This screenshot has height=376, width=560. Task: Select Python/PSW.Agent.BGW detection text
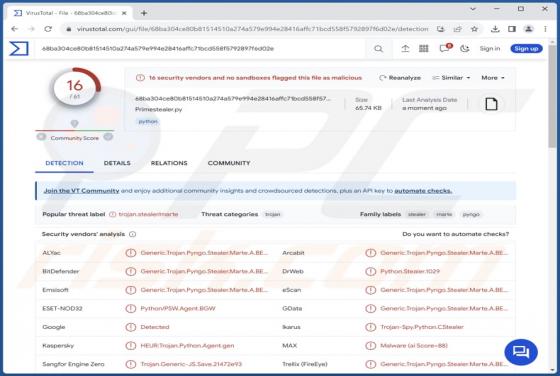pos(178,309)
